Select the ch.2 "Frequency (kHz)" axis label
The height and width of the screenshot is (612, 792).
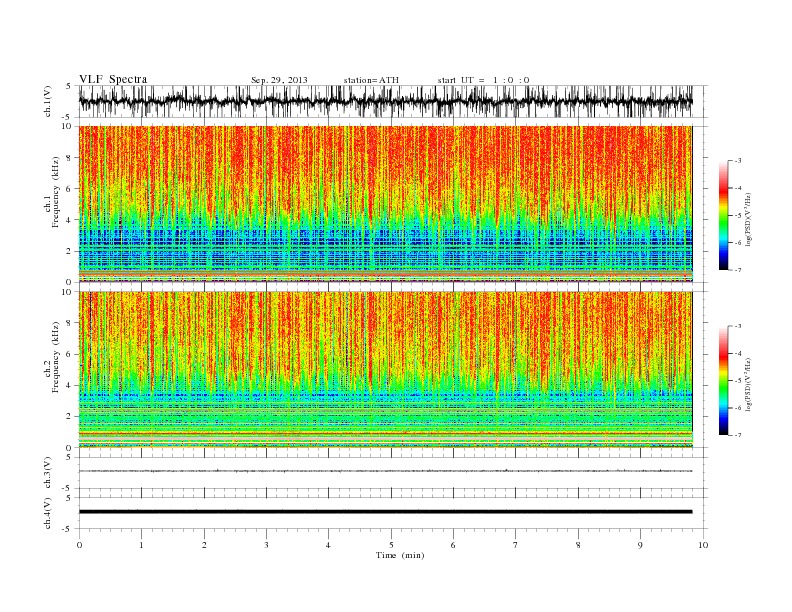pyautogui.click(x=55, y=357)
